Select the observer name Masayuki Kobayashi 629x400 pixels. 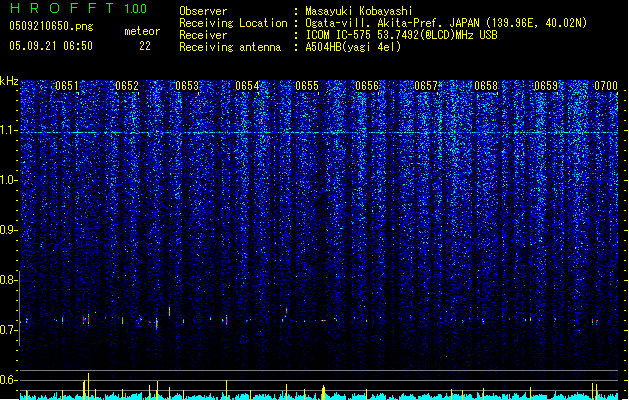coord(359,11)
